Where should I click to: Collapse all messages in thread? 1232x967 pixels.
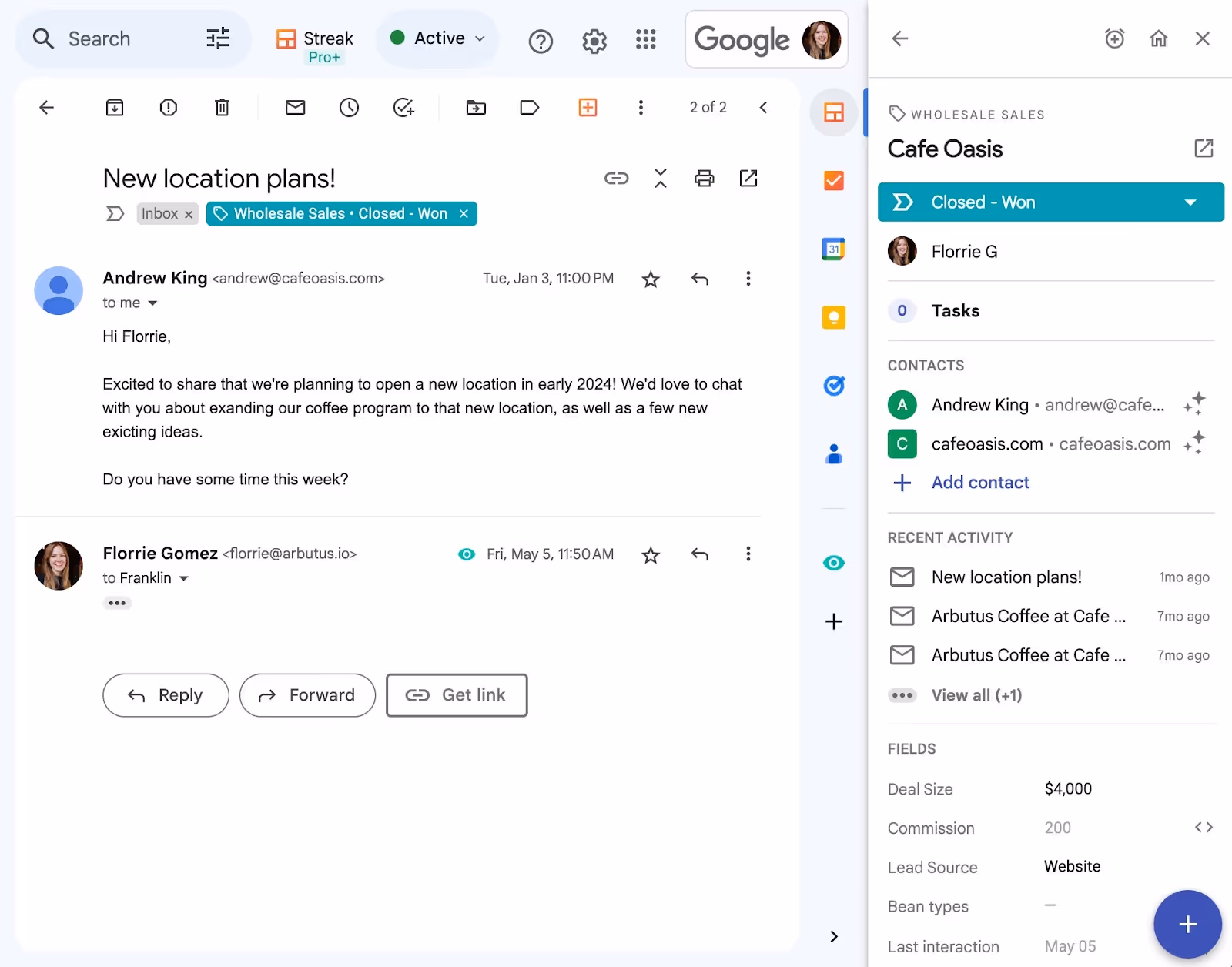661,179
